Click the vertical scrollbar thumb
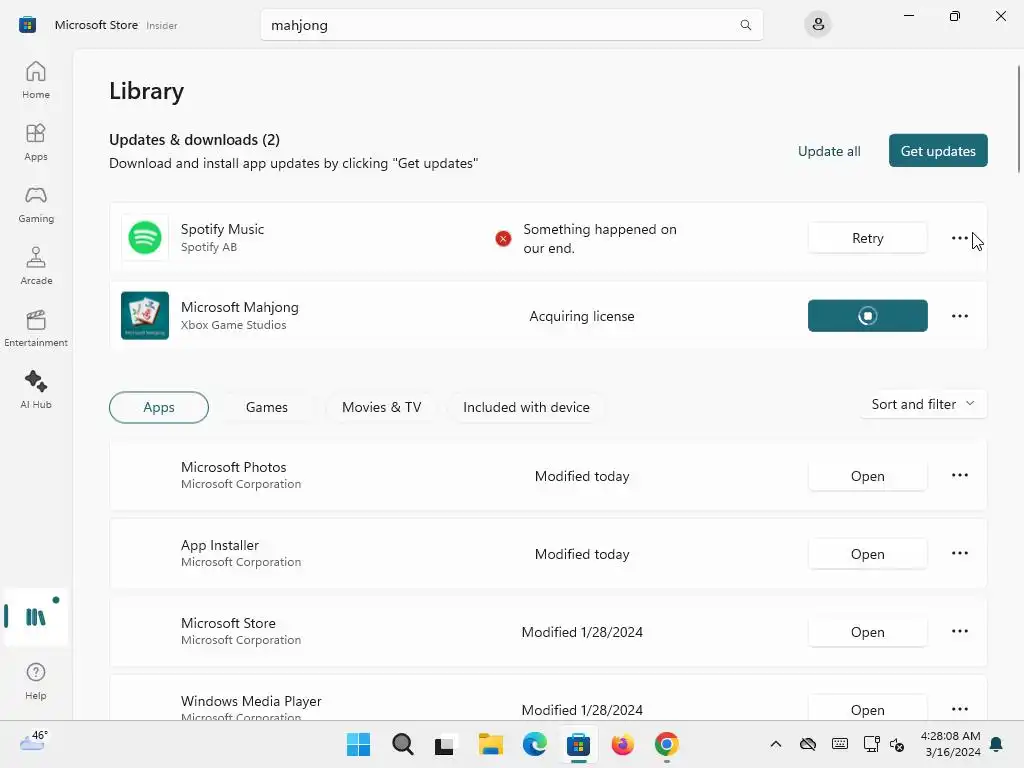This screenshot has width=1024, height=768. click(1018, 119)
